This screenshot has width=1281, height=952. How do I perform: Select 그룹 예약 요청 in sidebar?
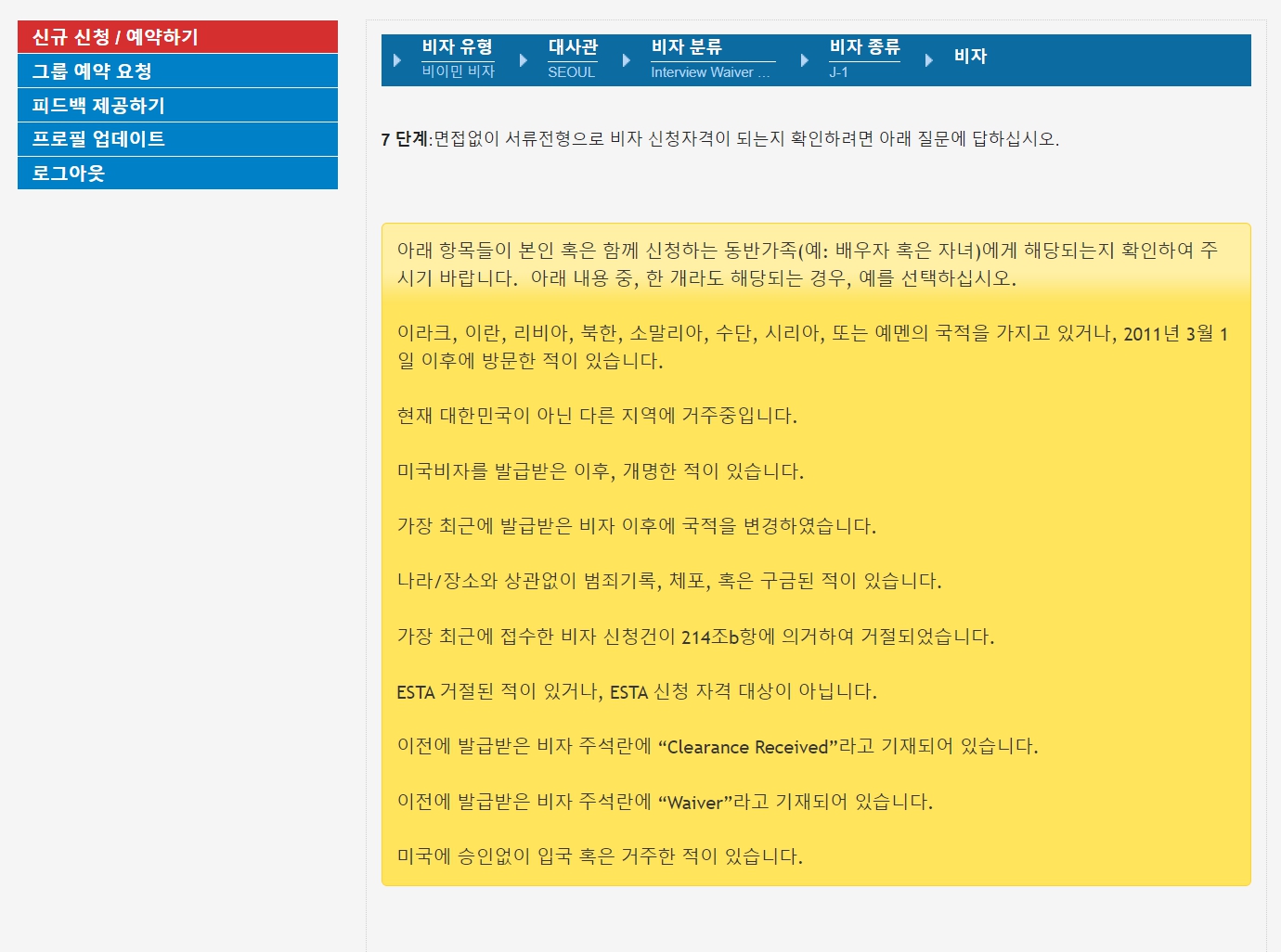pos(177,71)
